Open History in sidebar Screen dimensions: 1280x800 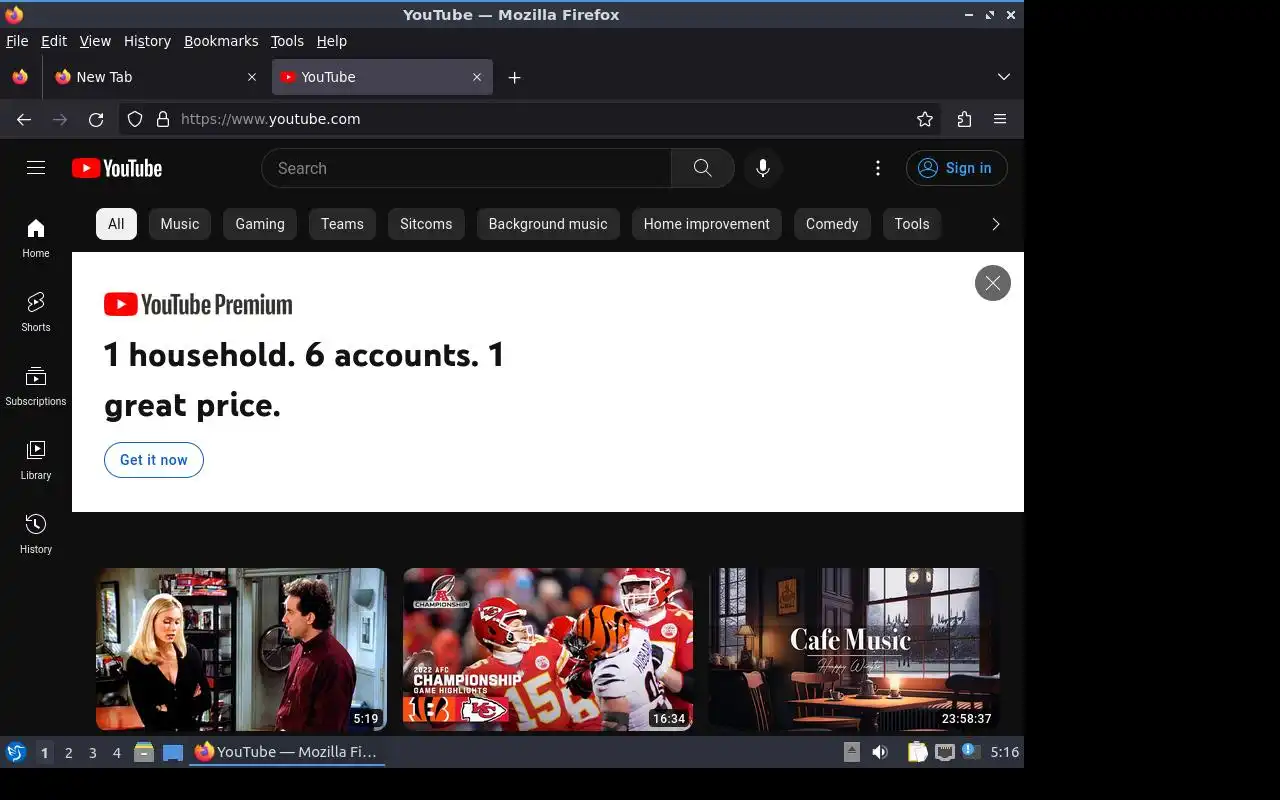point(36,534)
